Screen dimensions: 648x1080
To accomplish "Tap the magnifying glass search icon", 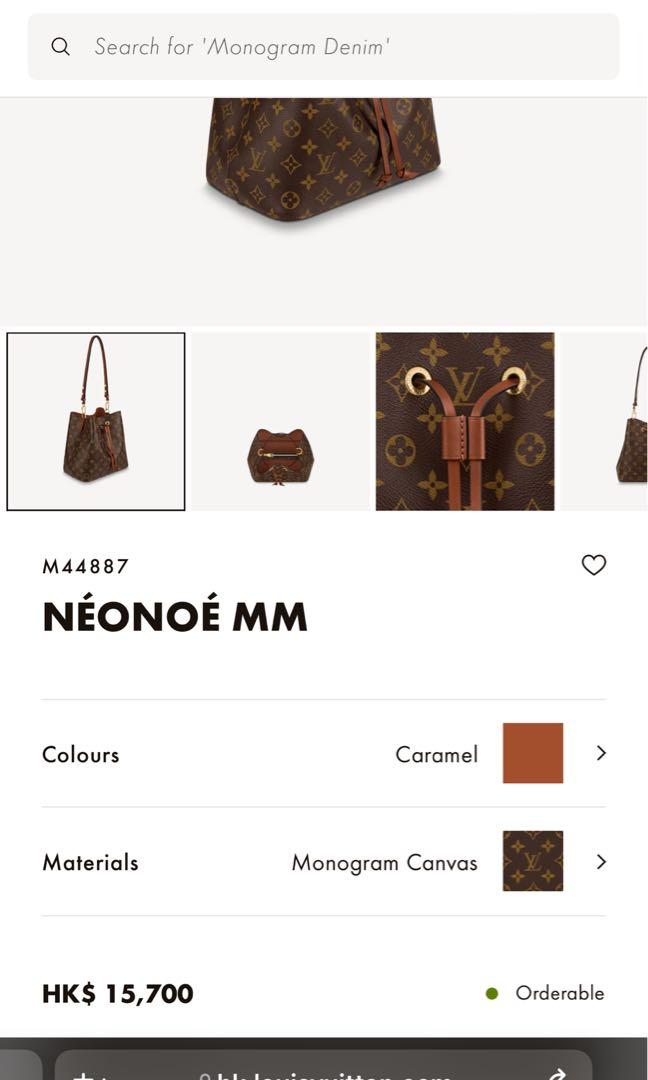I will click(x=61, y=47).
